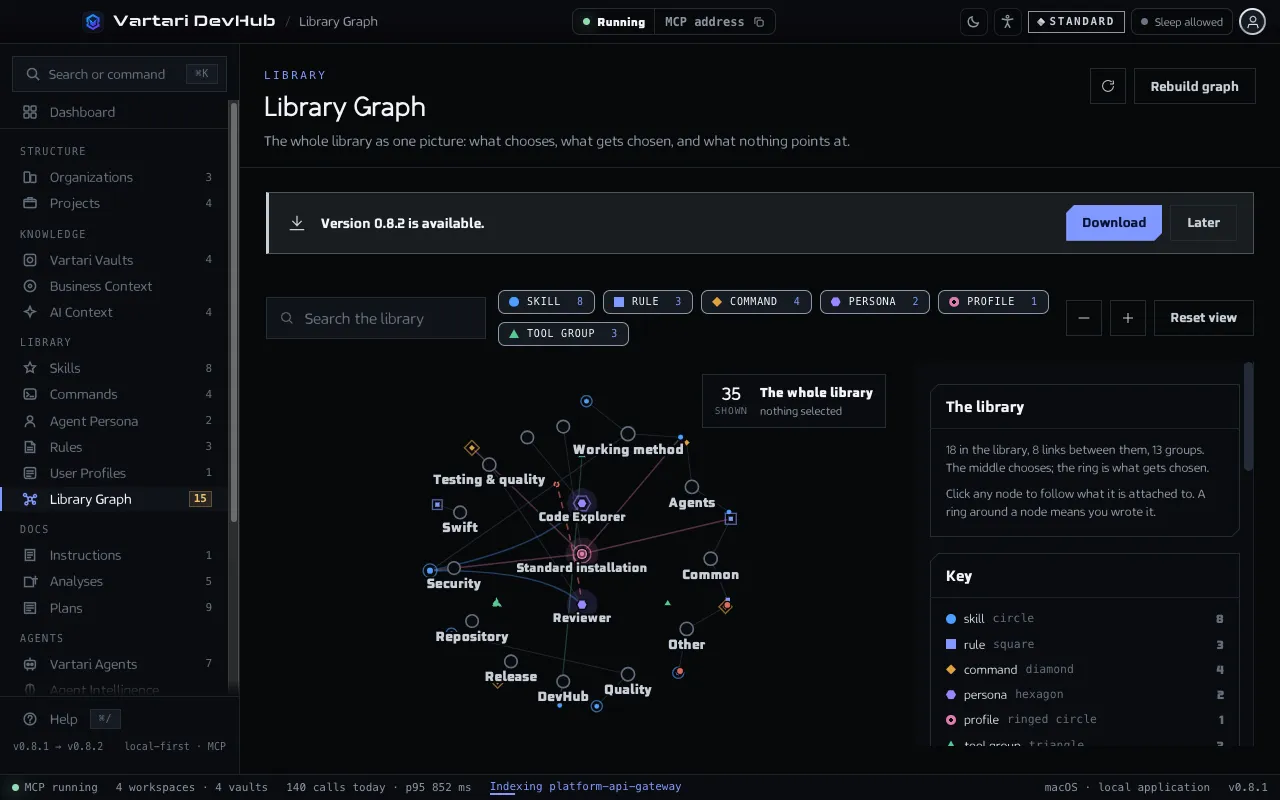Click the Running status indicator
Viewport: 1280px width, 800px height.
[x=614, y=22]
